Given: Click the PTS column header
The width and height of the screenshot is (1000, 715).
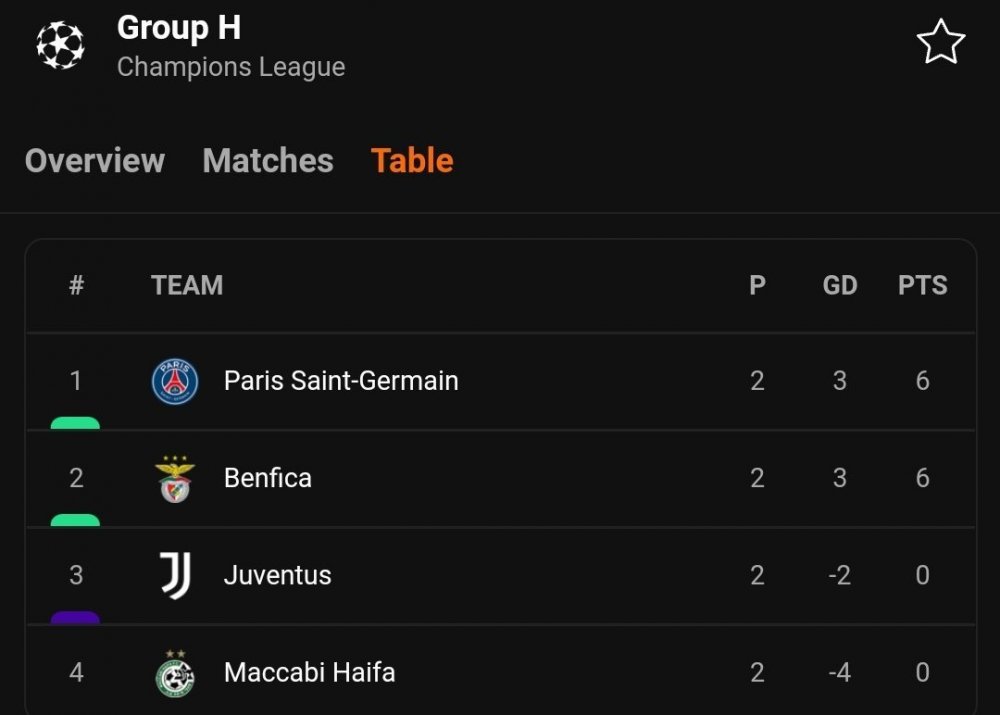Looking at the screenshot, I should pos(922,285).
